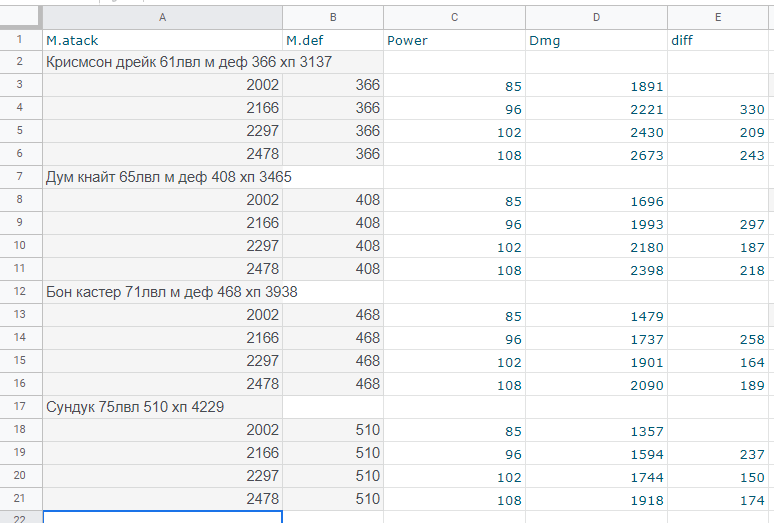Click the select-all corner box
This screenshot has width=774, height=523.
[x=20, y=17]
